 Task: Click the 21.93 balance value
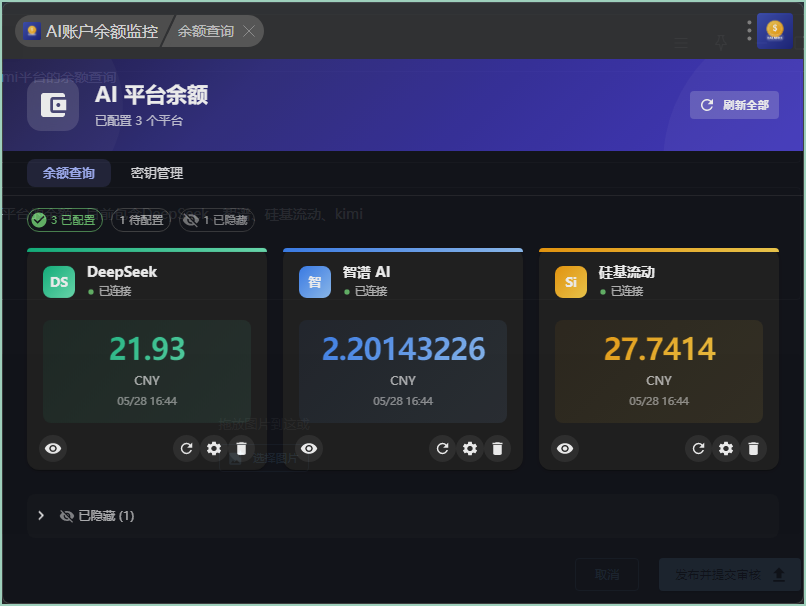[147, 349]
